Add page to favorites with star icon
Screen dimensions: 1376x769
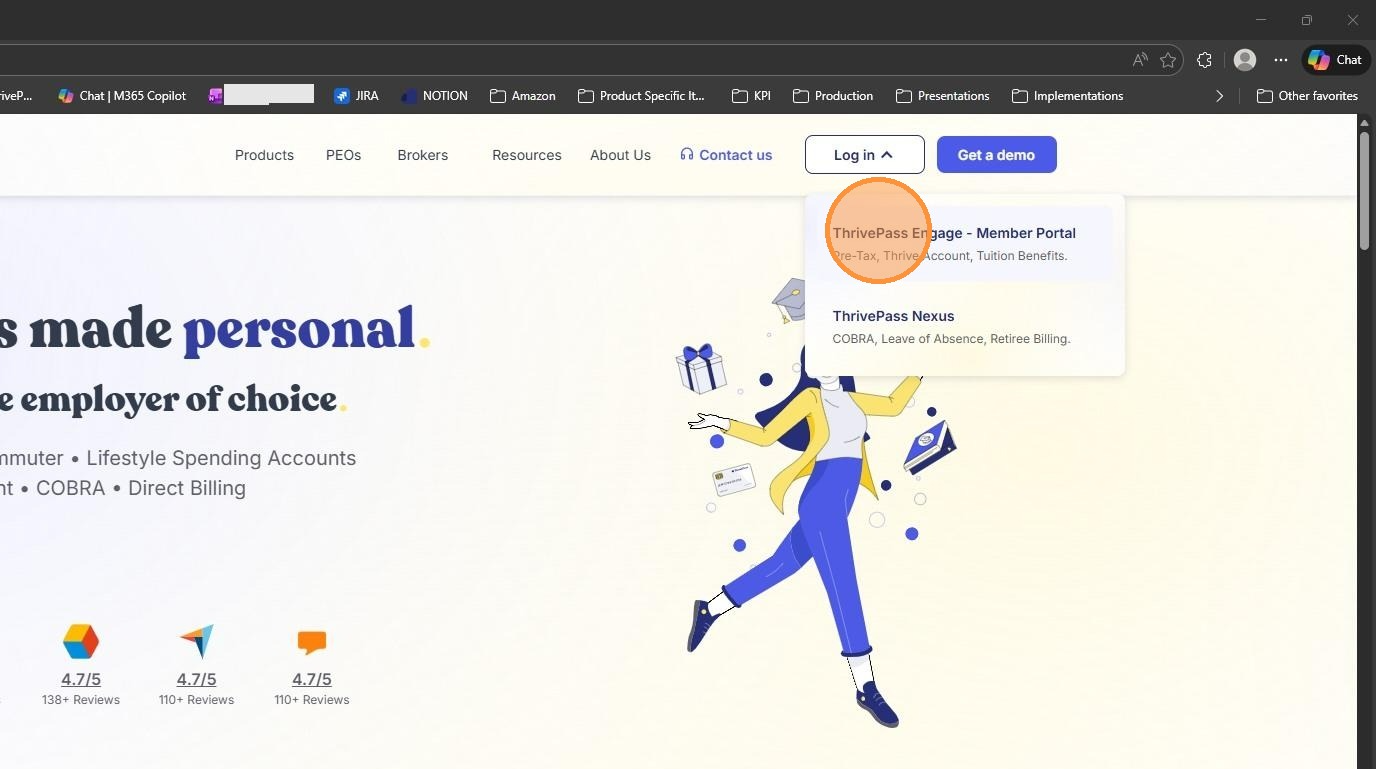point(1168,60)
